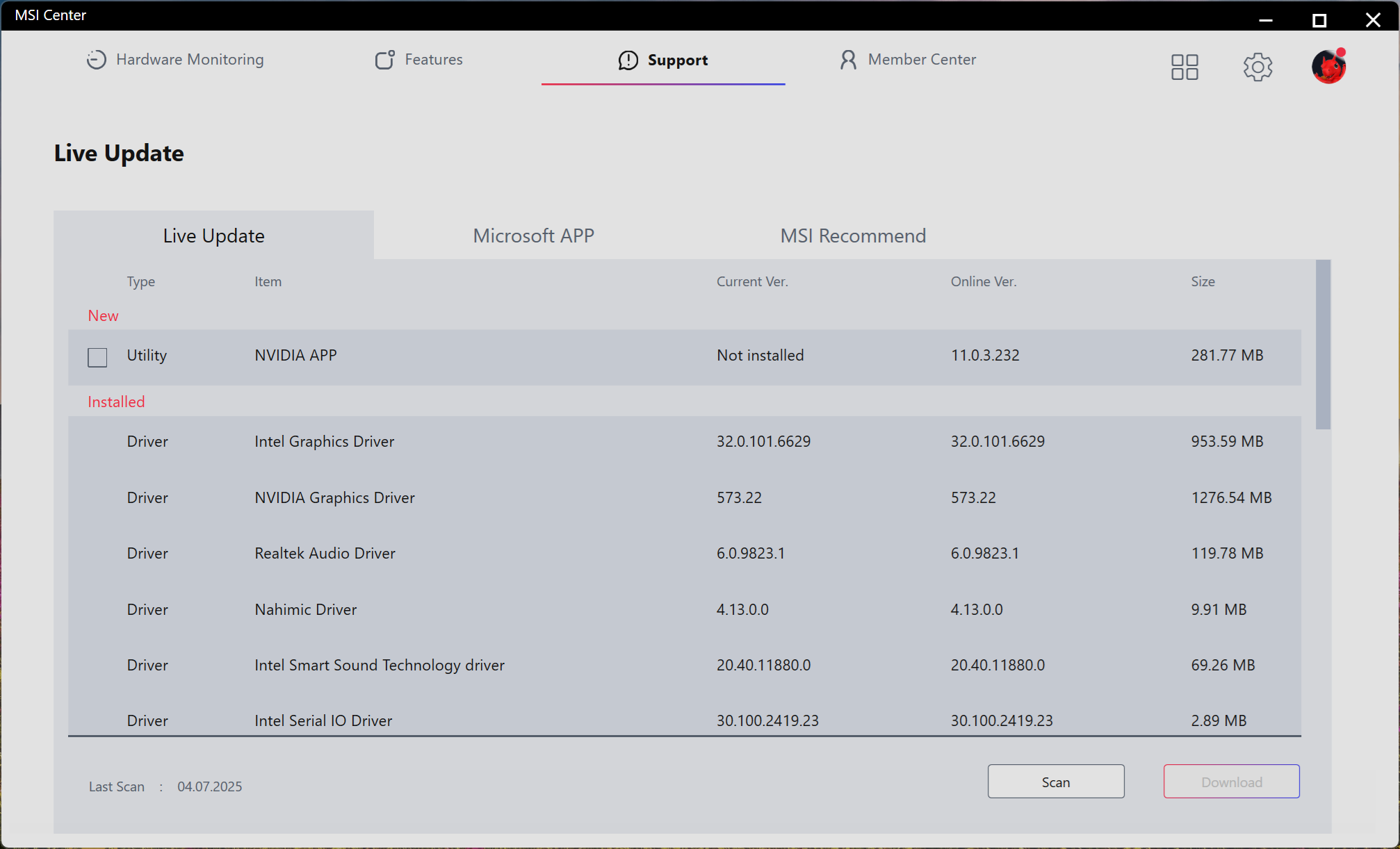
Task: Switch to the MSI Recommend tab
Action: coord(853,236)
